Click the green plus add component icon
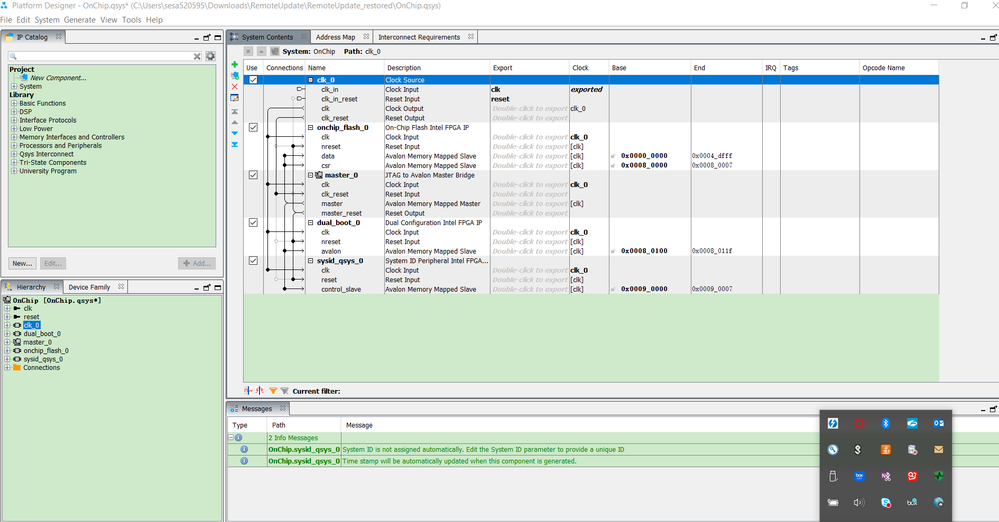999x522 pixels. [x=234, y=65]
